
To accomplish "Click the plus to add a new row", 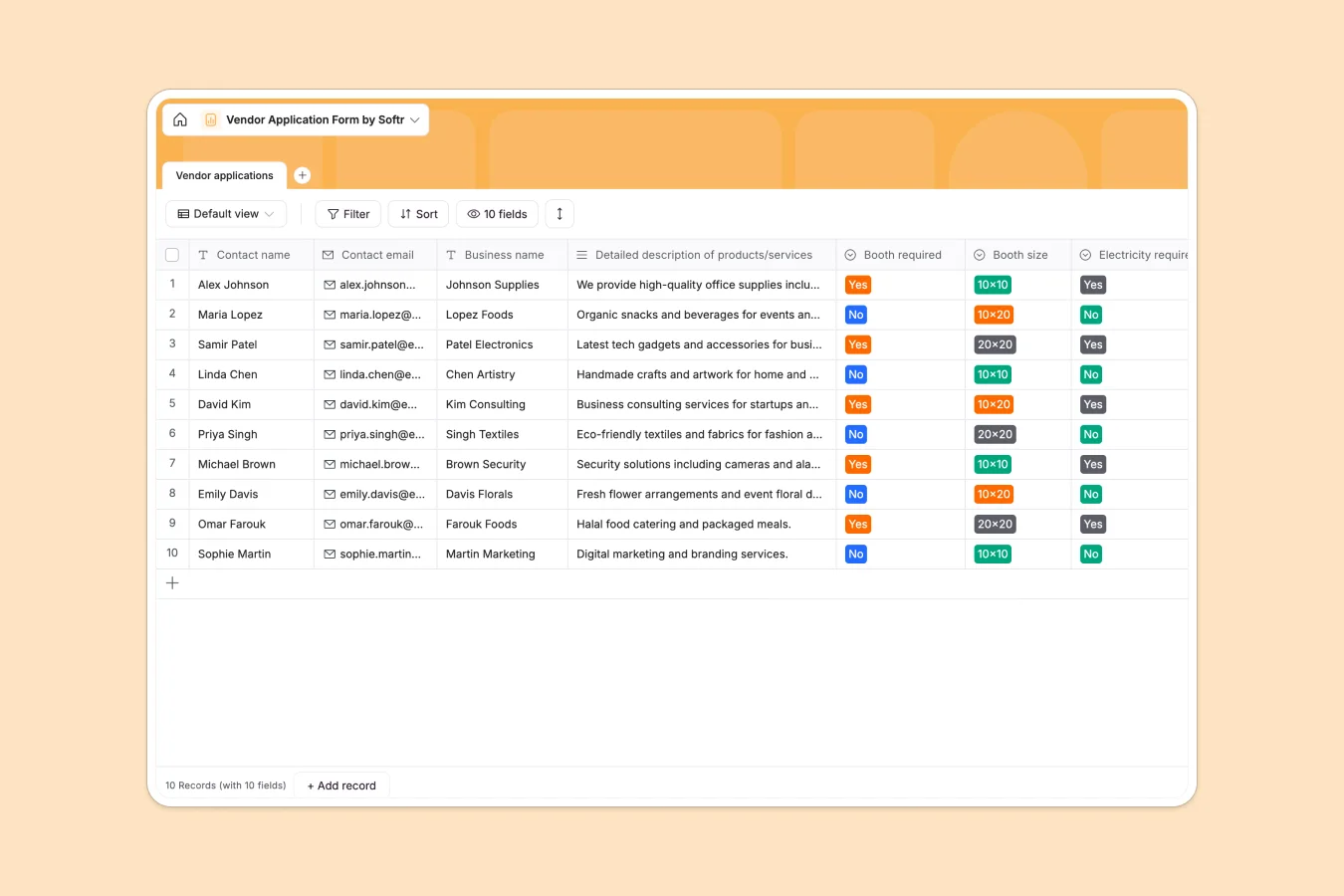I will click(171, 582).
